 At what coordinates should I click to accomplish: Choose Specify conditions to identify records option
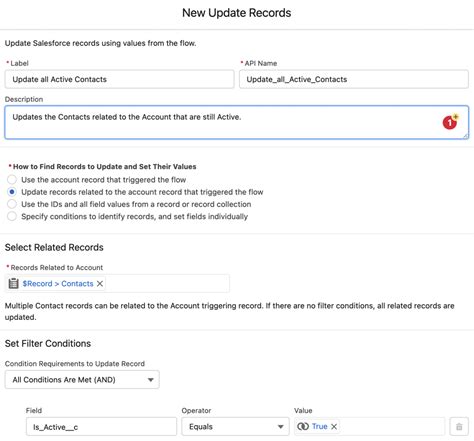(x=12, y=216)
